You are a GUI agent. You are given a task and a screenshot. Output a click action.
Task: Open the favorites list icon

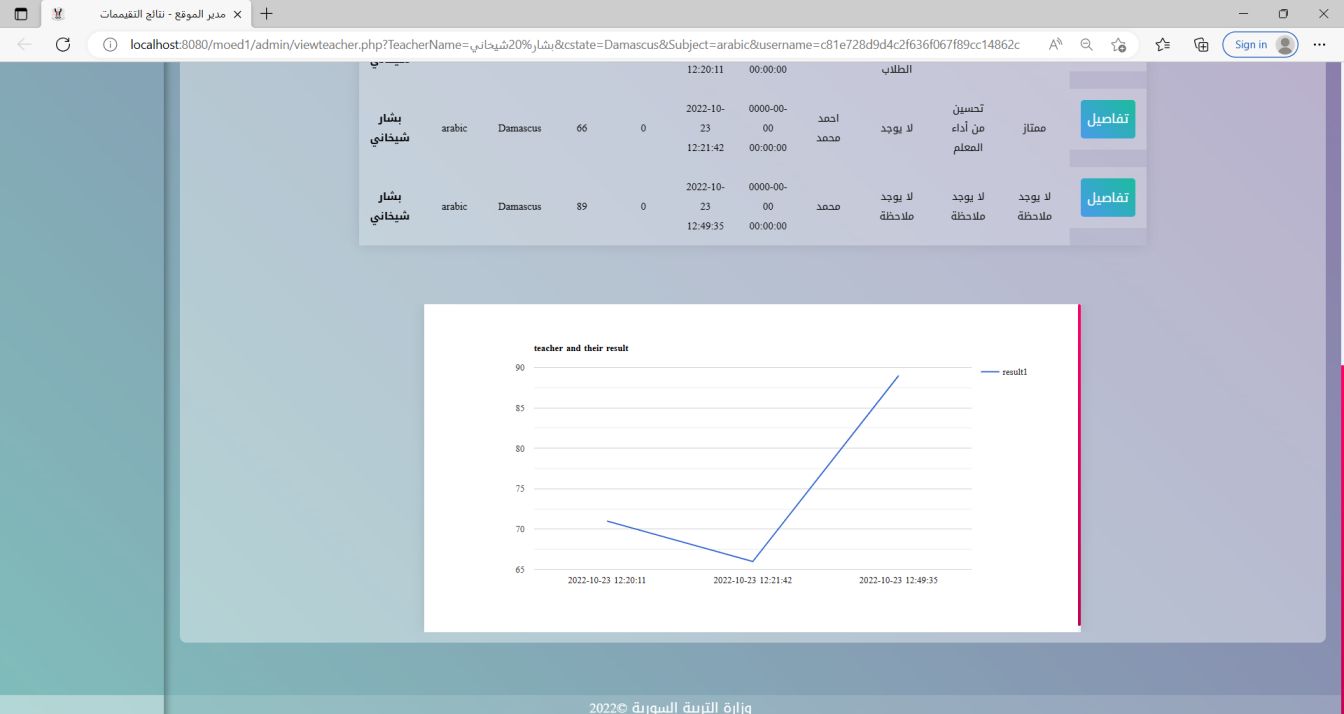click(x=1163, y=45)
